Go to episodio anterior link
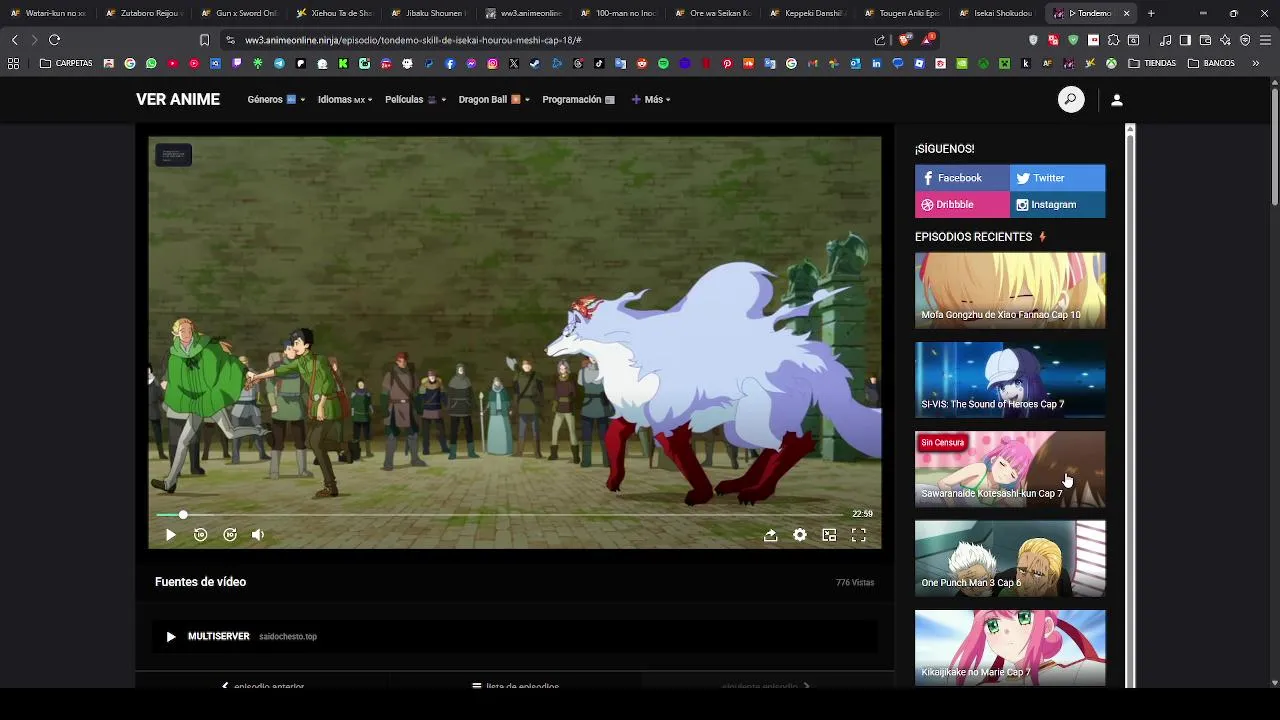1280x720 pixels. pyautogui.click(x=262, y=686)
